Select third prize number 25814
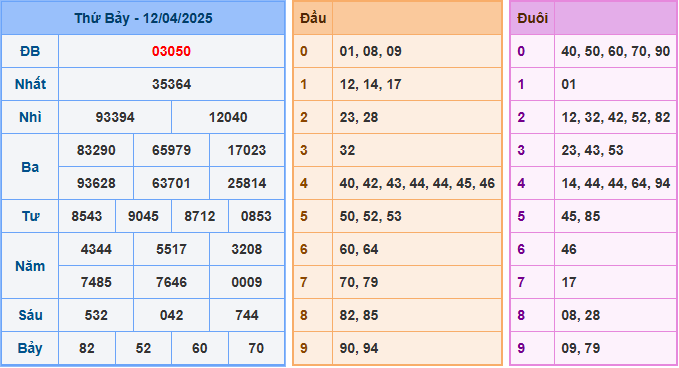Viewport: 679px width, 368px height. pos(247,183)
